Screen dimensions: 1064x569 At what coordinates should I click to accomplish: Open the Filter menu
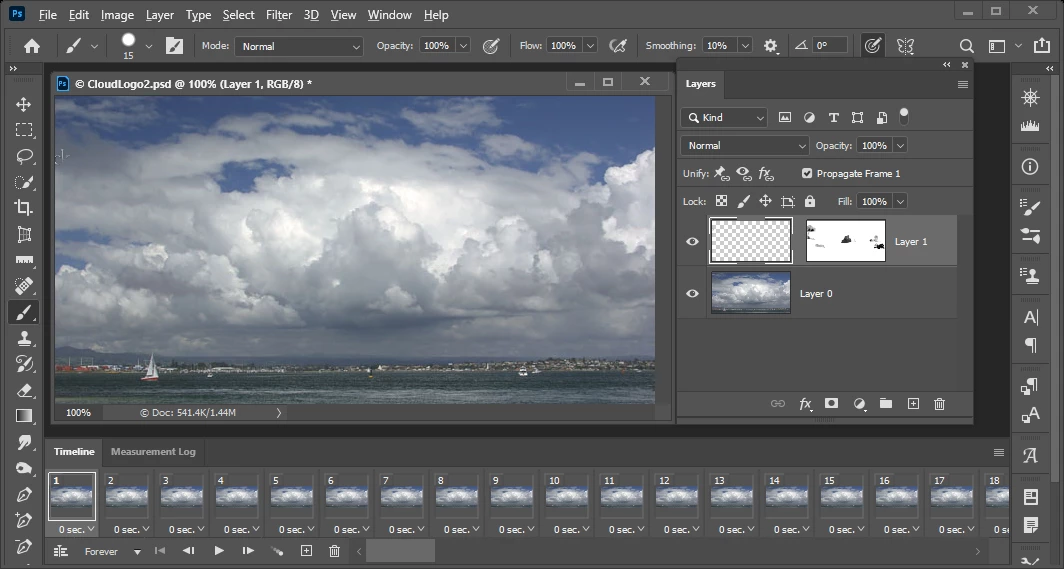pyautogui.click(x=279, y=15)
